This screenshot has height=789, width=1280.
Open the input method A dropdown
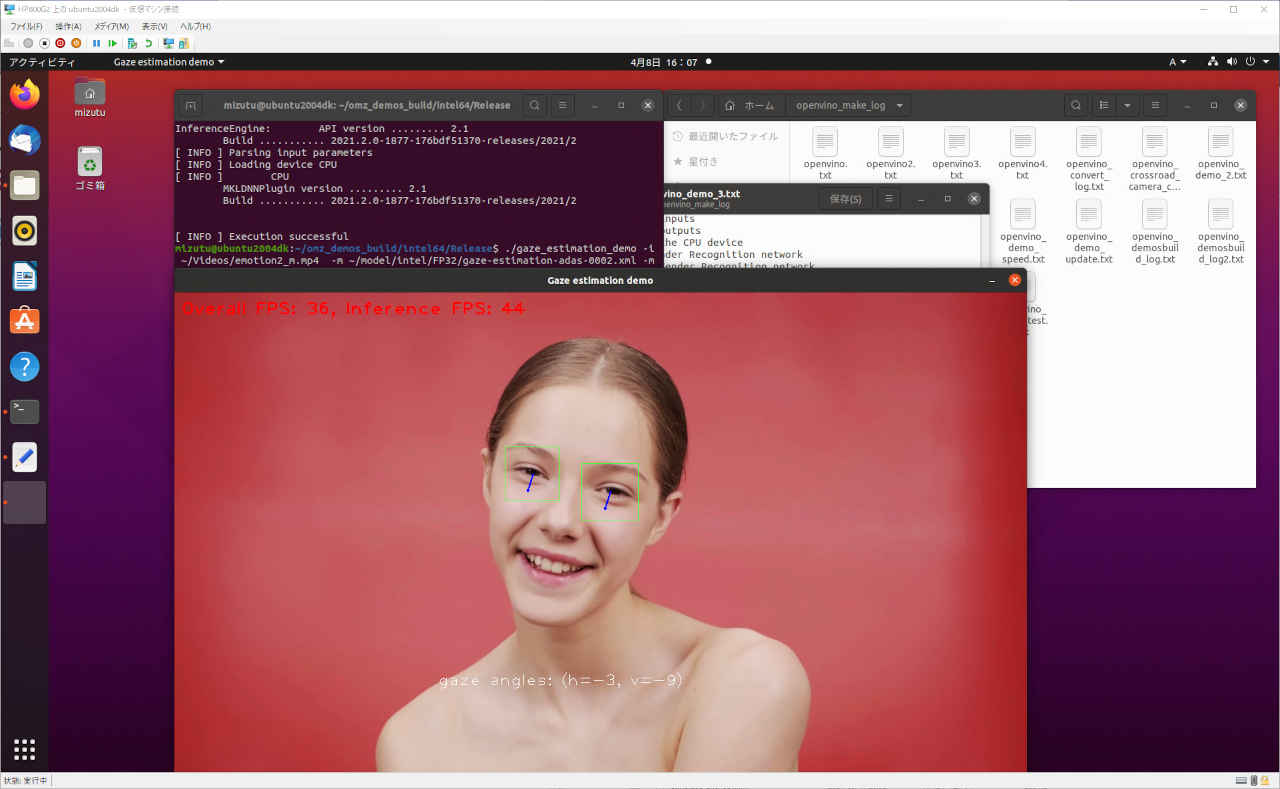1178,62
